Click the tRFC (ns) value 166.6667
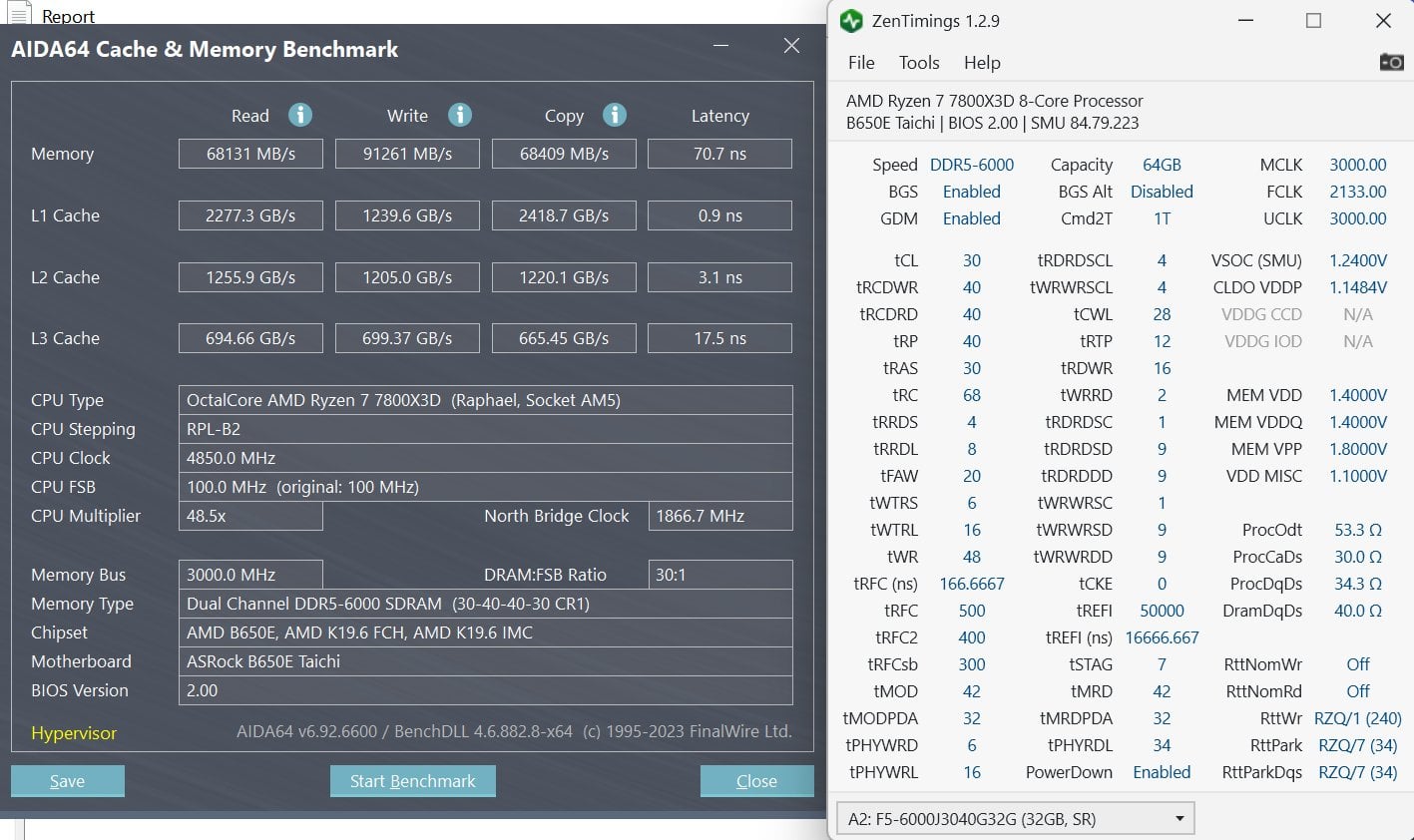Image resolution: width=1414 pixels, height=840 pixels. (972, 584)
